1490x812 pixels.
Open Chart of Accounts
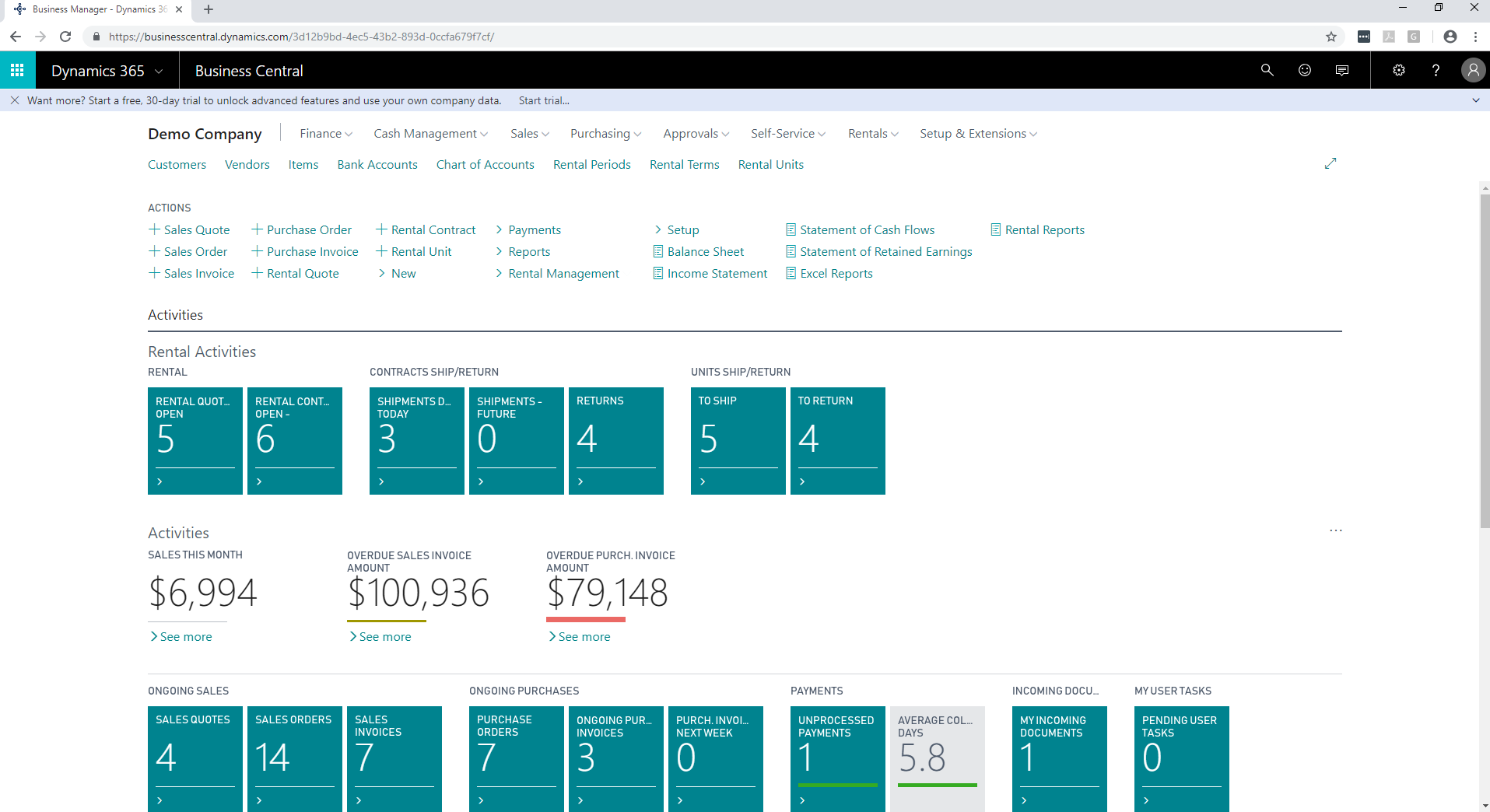(486, 164)
